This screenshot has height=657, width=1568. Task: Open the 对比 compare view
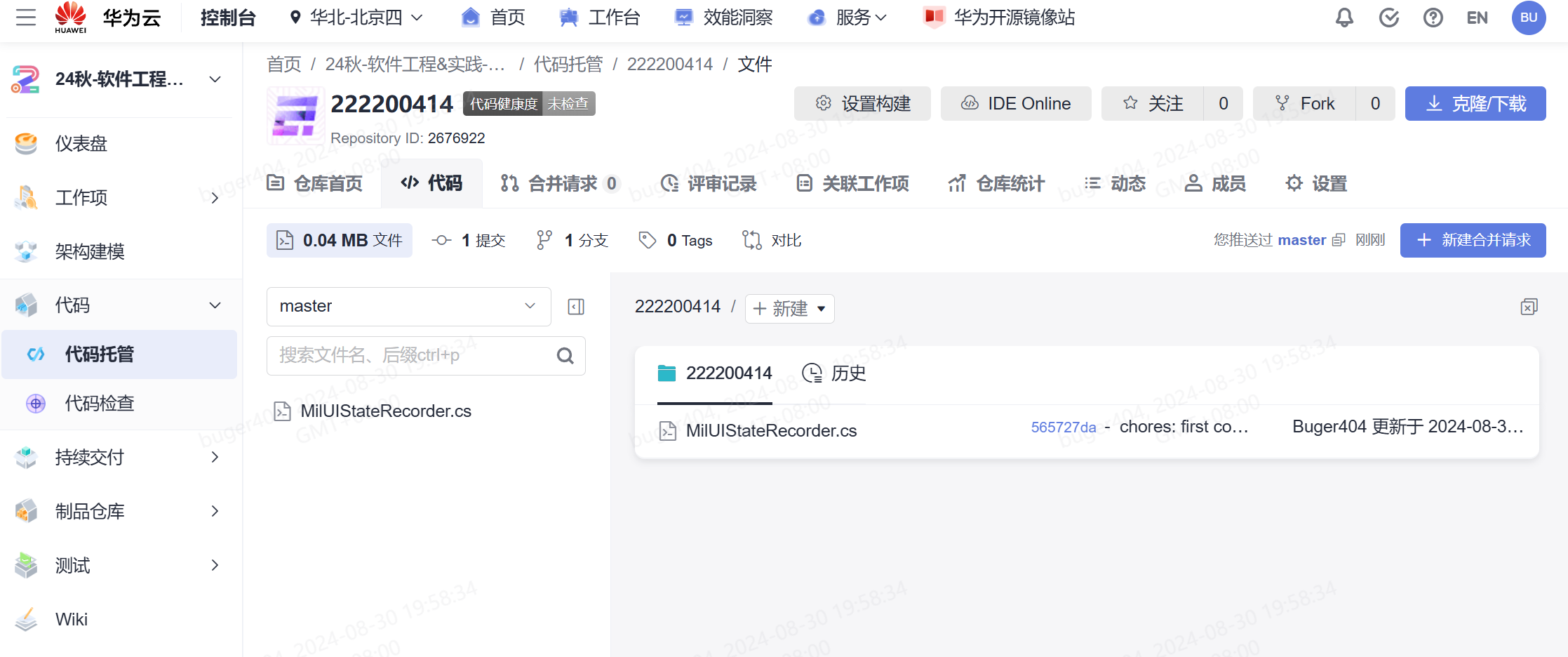772,241
